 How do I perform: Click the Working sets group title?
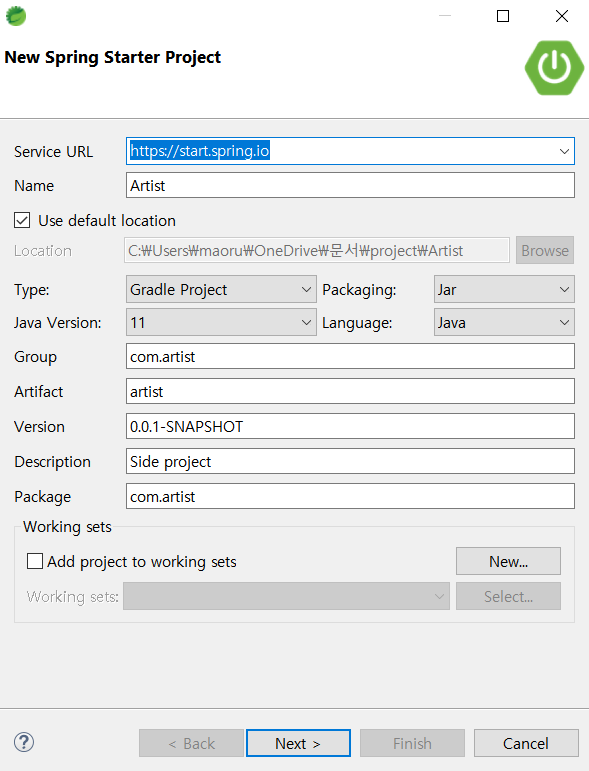coord(67,527)
